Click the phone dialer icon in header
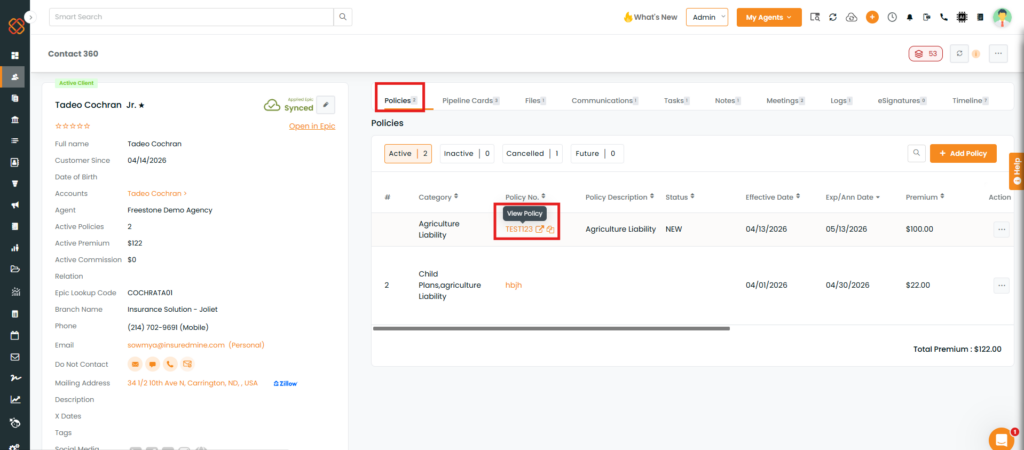The image size is (1024, 450). [x=943, y=17]
